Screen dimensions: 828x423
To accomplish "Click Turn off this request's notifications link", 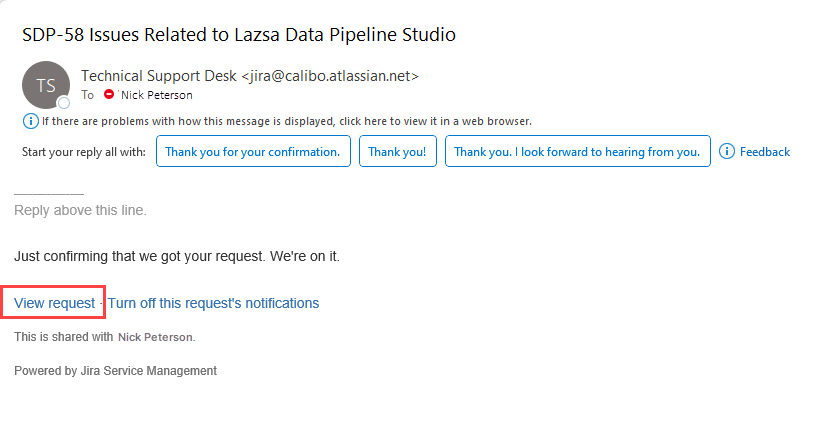I will click(213, 303).
